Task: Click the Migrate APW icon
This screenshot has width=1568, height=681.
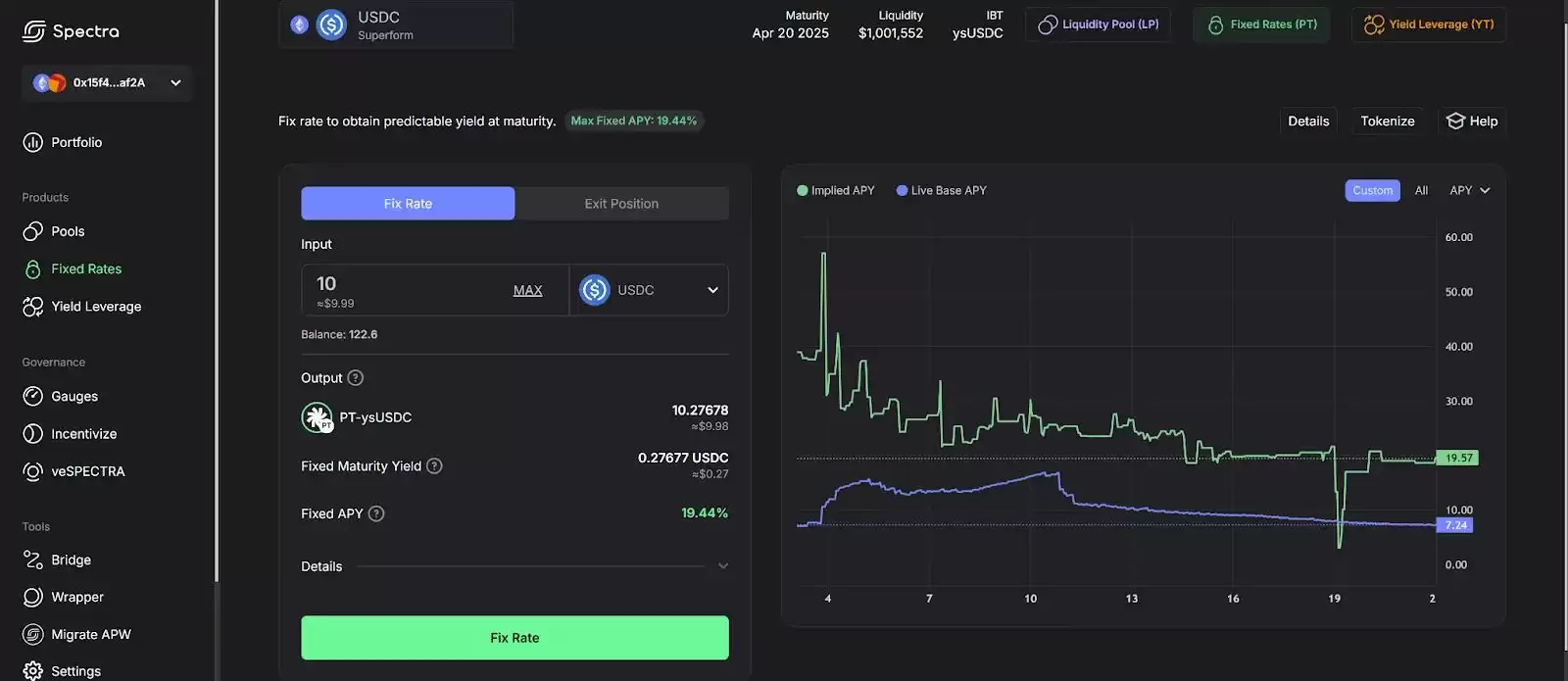Action: tap(32, 634)
